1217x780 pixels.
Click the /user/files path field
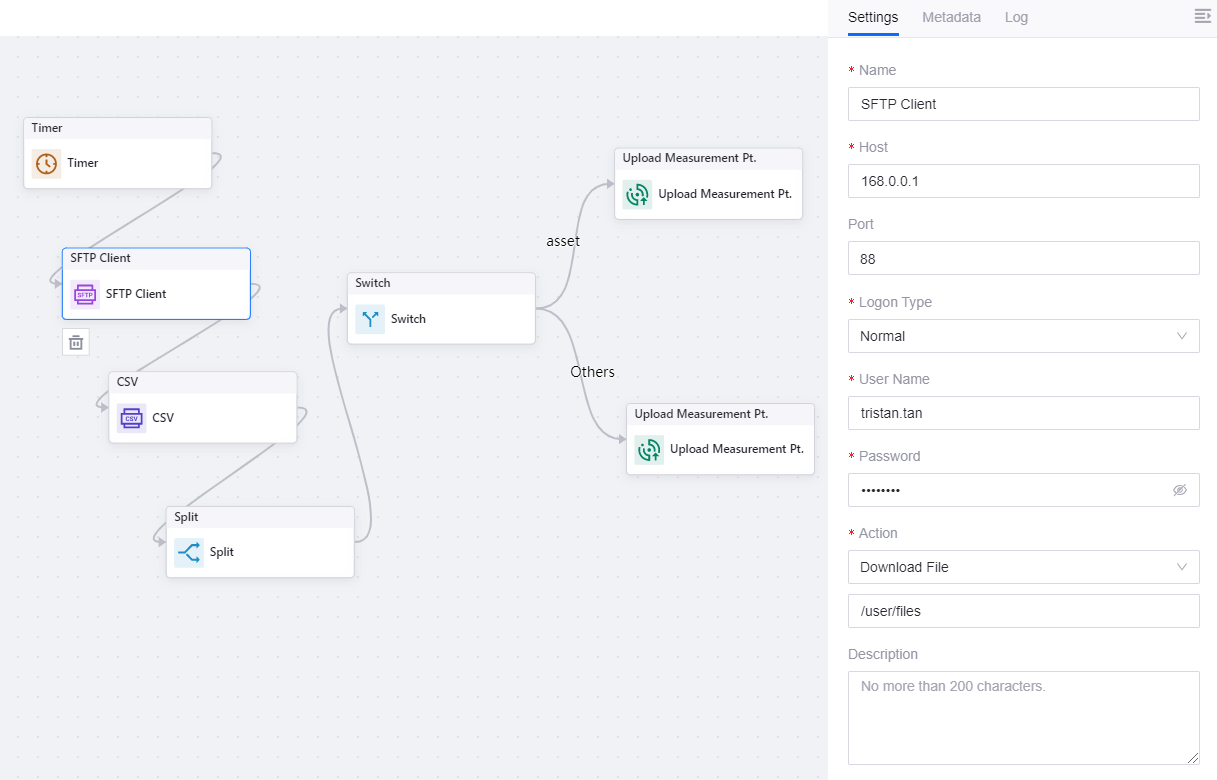click(x=1023, y=611)
